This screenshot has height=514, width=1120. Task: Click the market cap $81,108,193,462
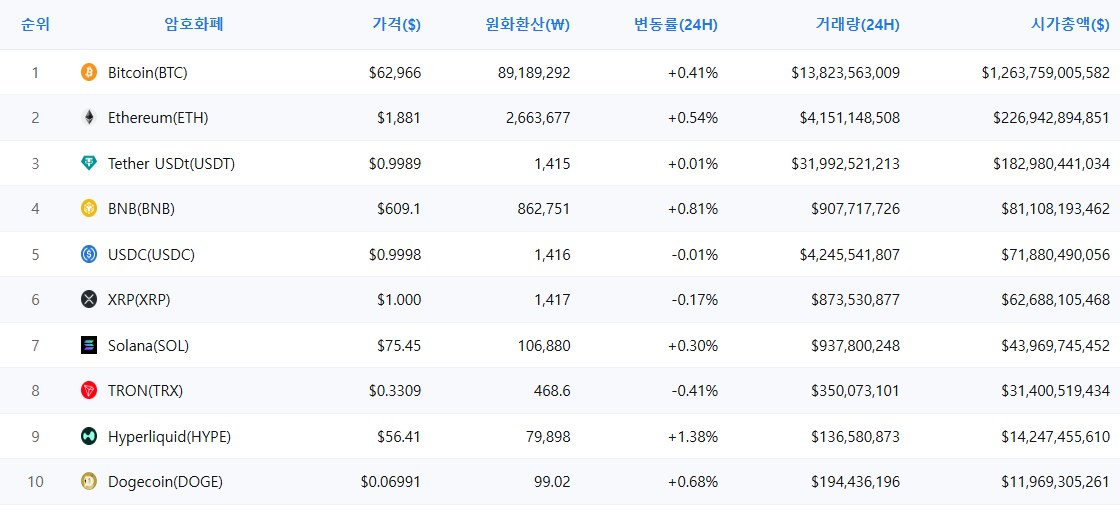point(1056,209)
